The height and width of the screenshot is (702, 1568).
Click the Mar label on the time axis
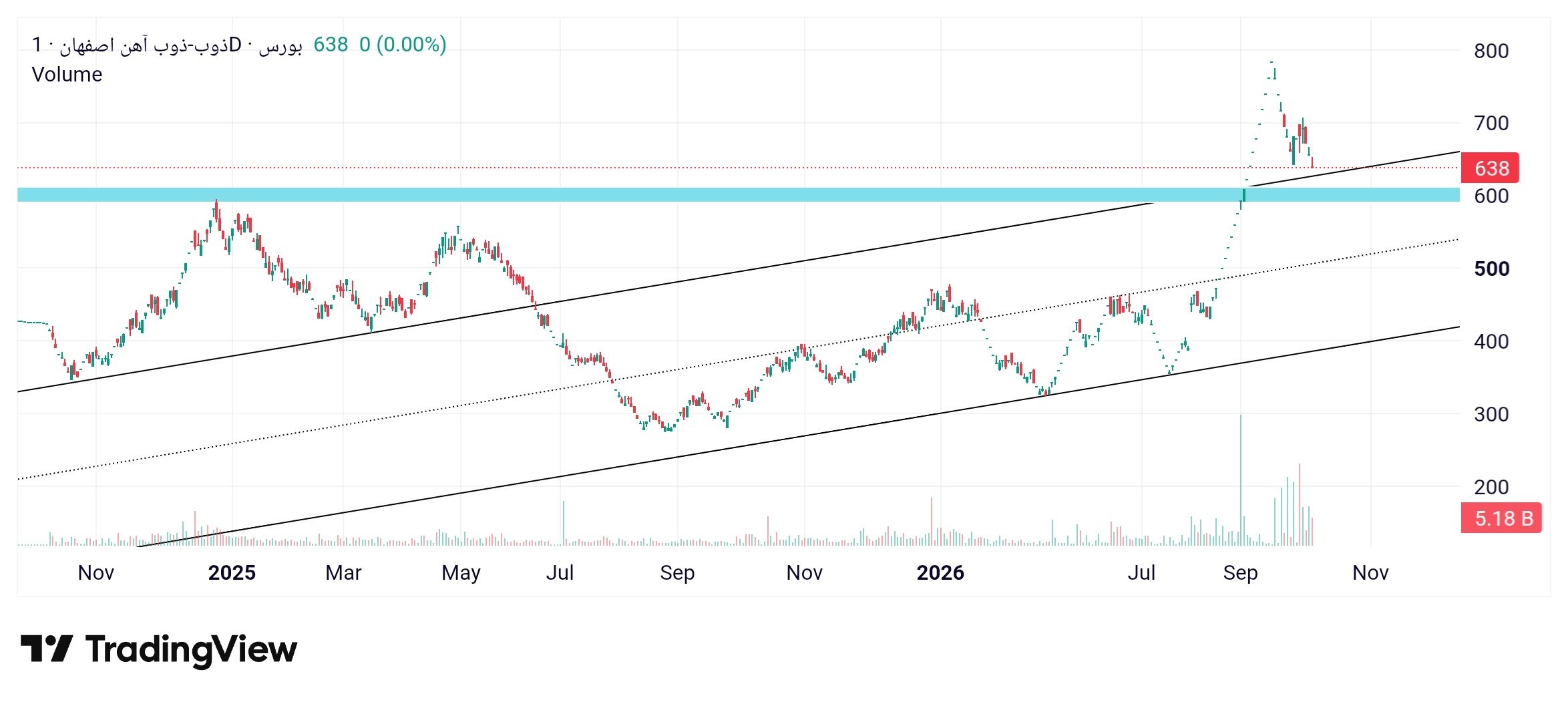pyautogui.click(x=343, y=572)
